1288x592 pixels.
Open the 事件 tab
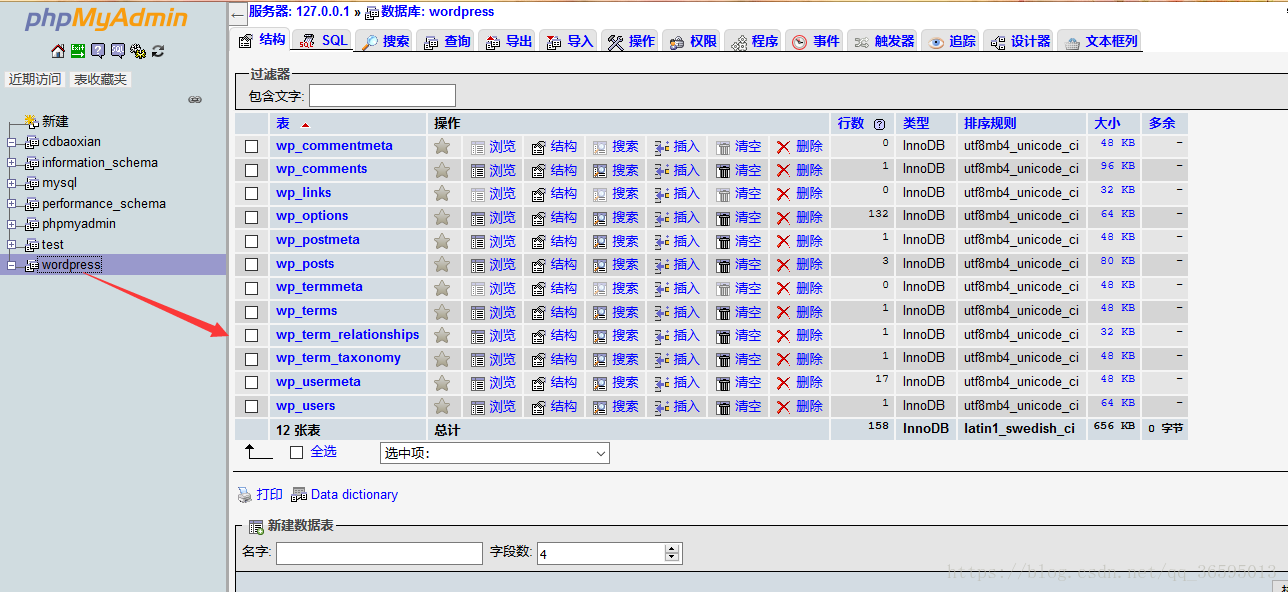pos(815,41)
